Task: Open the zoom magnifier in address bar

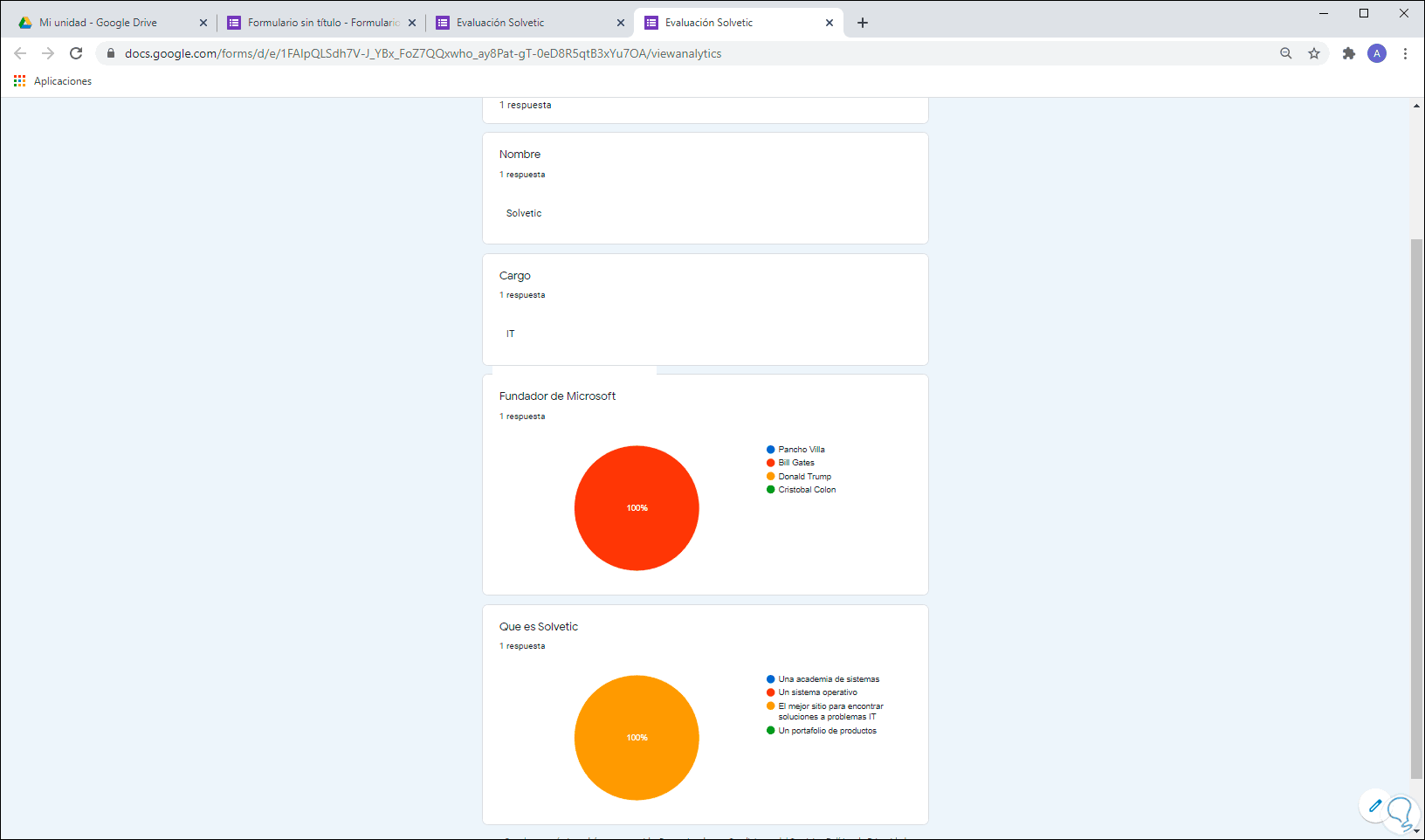Action: [x=1286, y=53]
